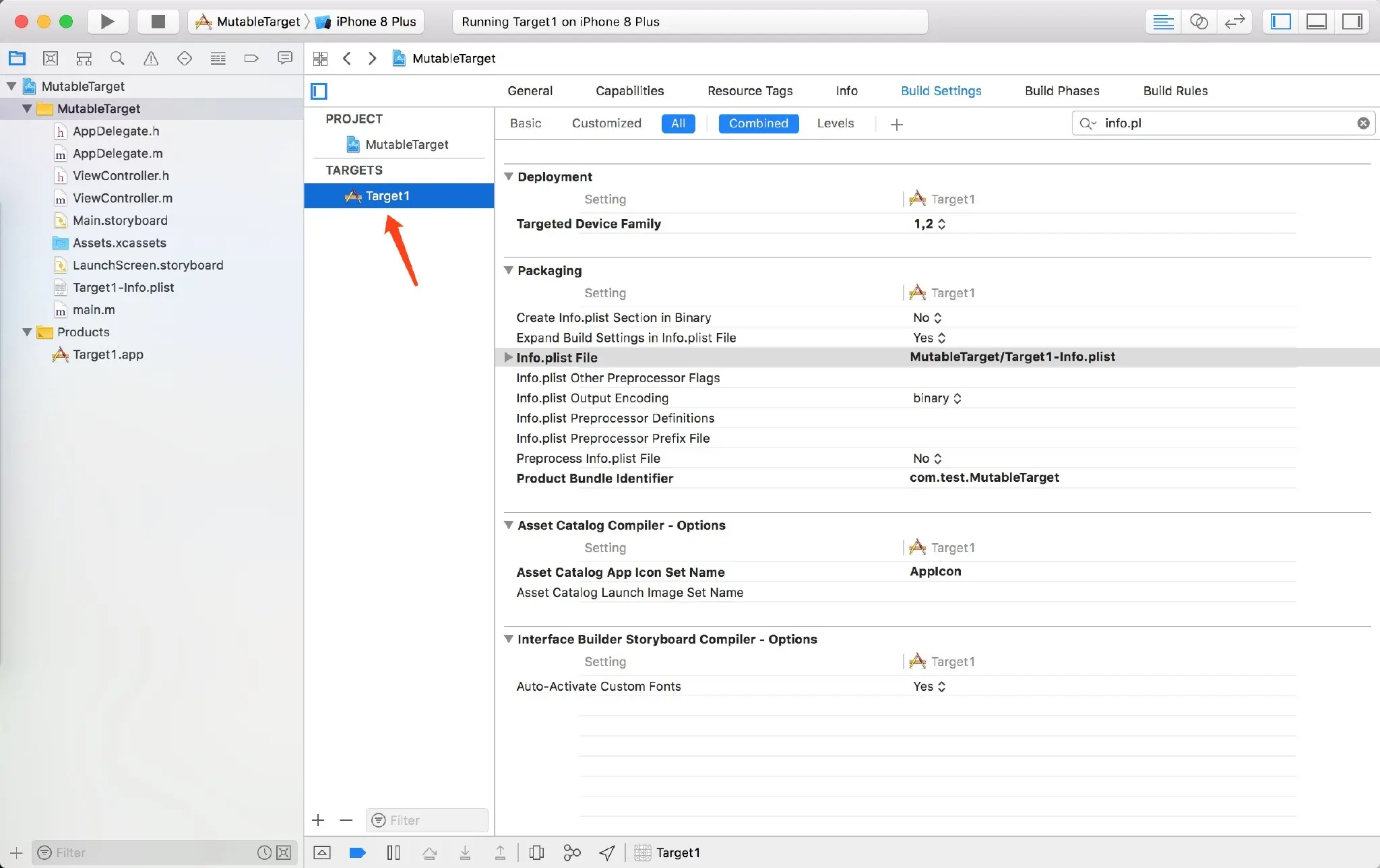
Task: Switch to the General tab
Action: [x=530, y=91]
